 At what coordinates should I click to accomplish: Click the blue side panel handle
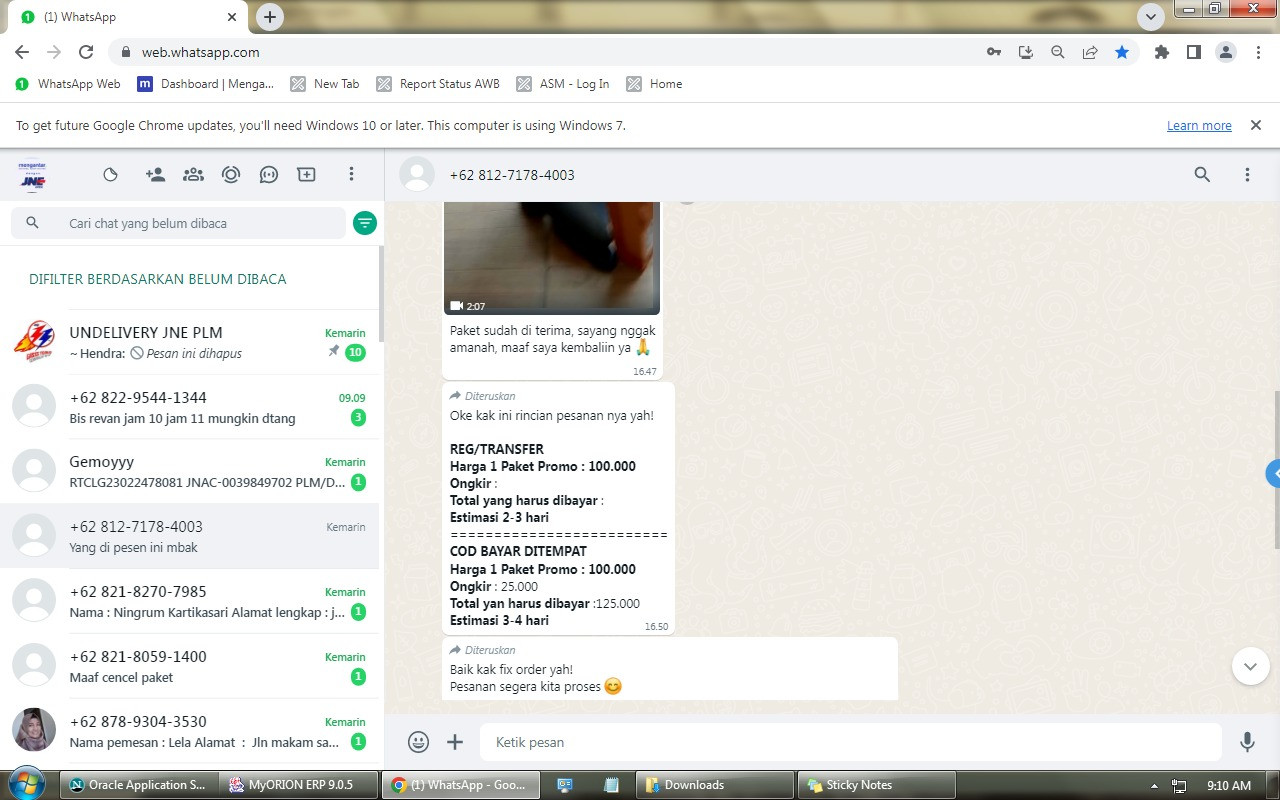coord(1273,474)
